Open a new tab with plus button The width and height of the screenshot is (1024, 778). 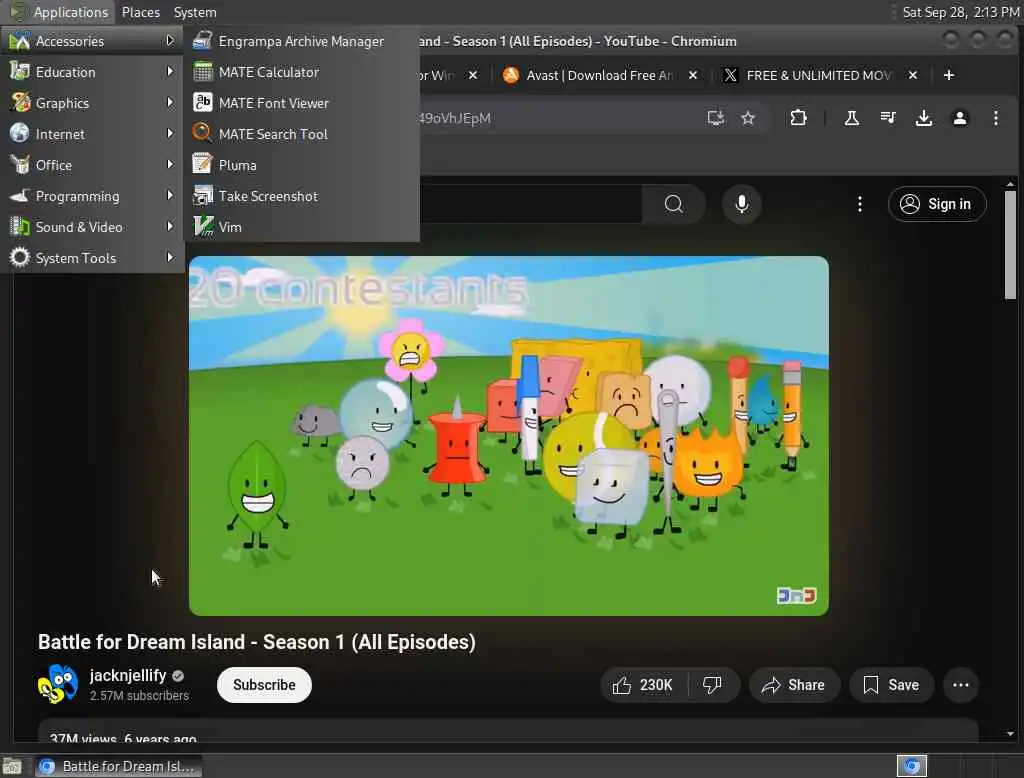[949, 75]
